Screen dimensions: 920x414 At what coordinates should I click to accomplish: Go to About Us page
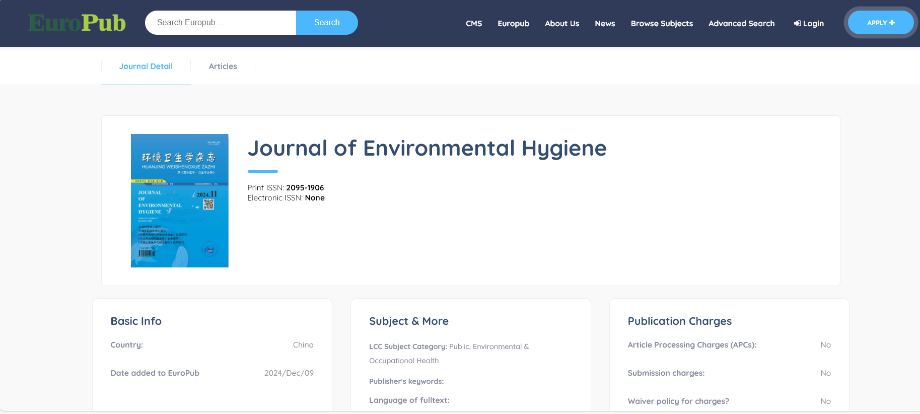(x=562, y=23)
